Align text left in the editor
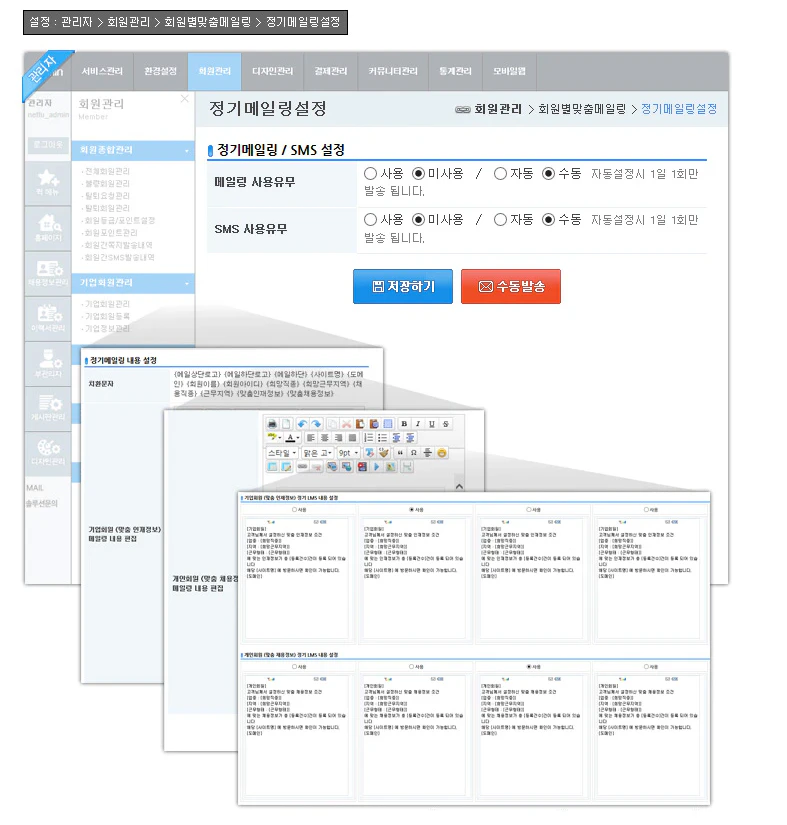The image size is (787, 825). coord(311,437)
